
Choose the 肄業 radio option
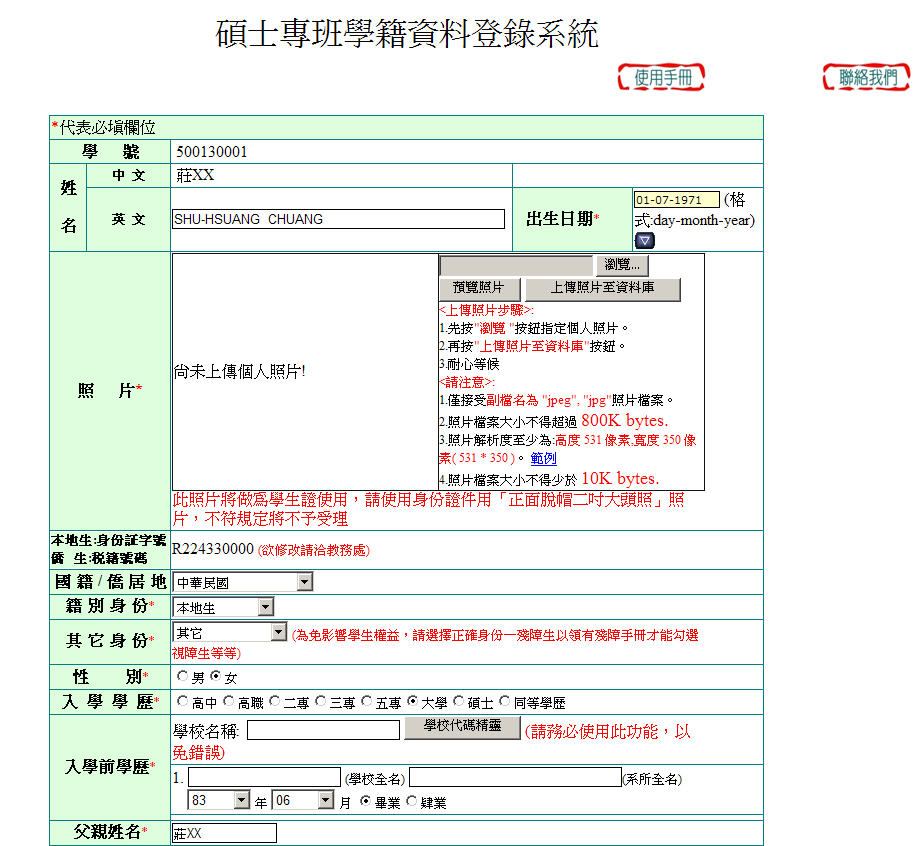pos(412,801)
